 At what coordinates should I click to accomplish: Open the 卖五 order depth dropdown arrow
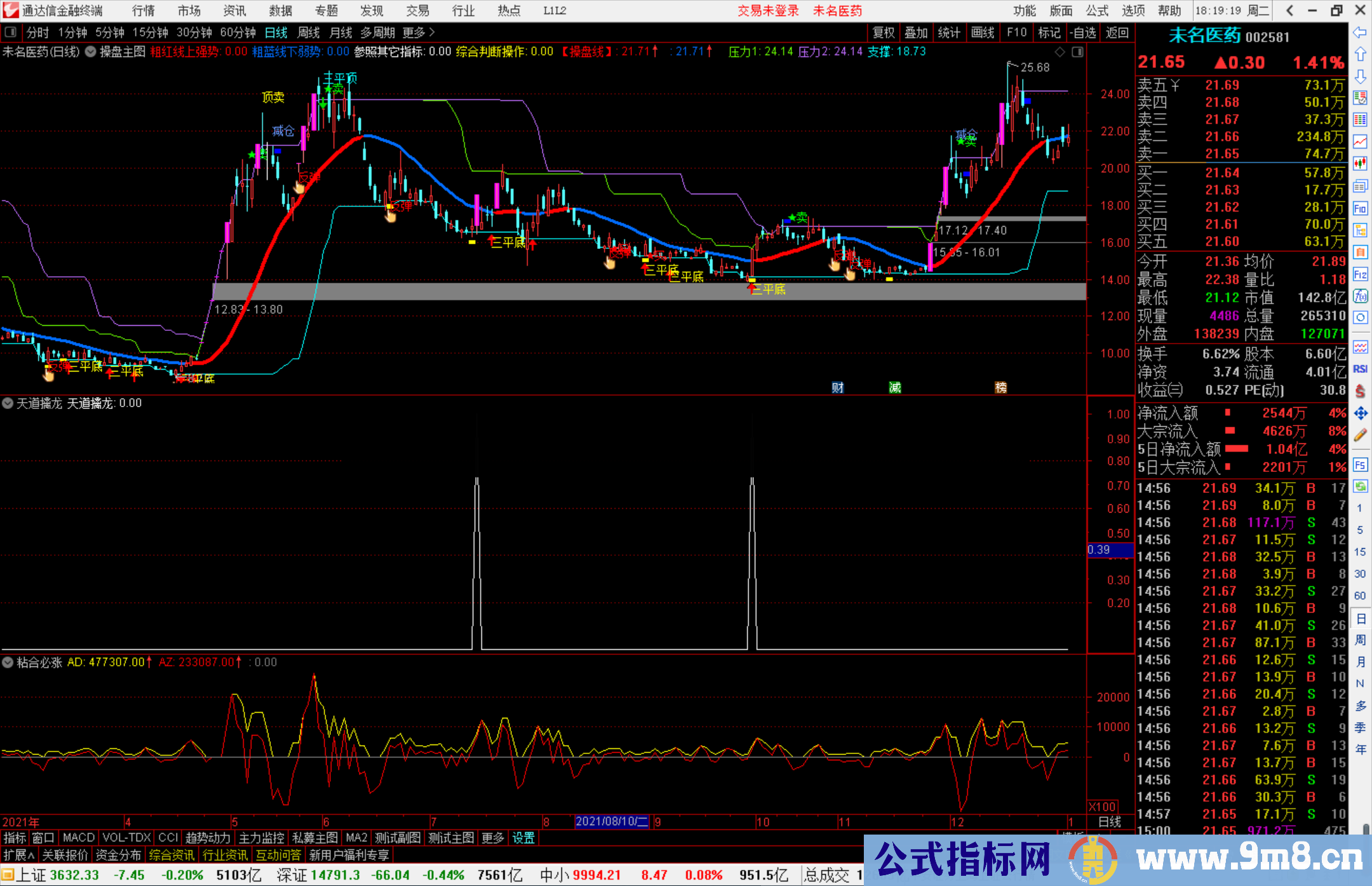pyautogui.click(x=1175, y=85)
